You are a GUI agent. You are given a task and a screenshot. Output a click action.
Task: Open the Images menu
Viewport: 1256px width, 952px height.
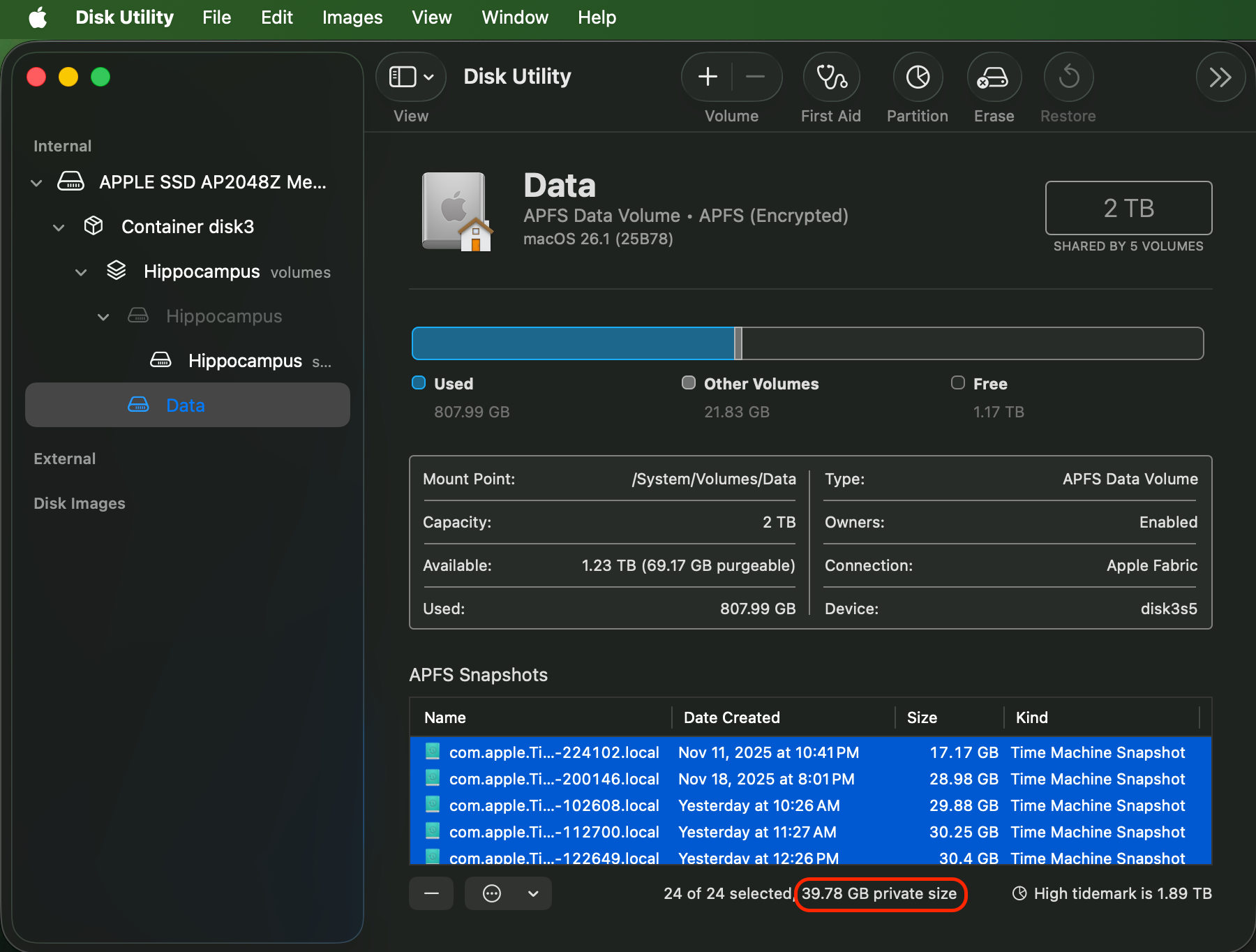point(352,17)
